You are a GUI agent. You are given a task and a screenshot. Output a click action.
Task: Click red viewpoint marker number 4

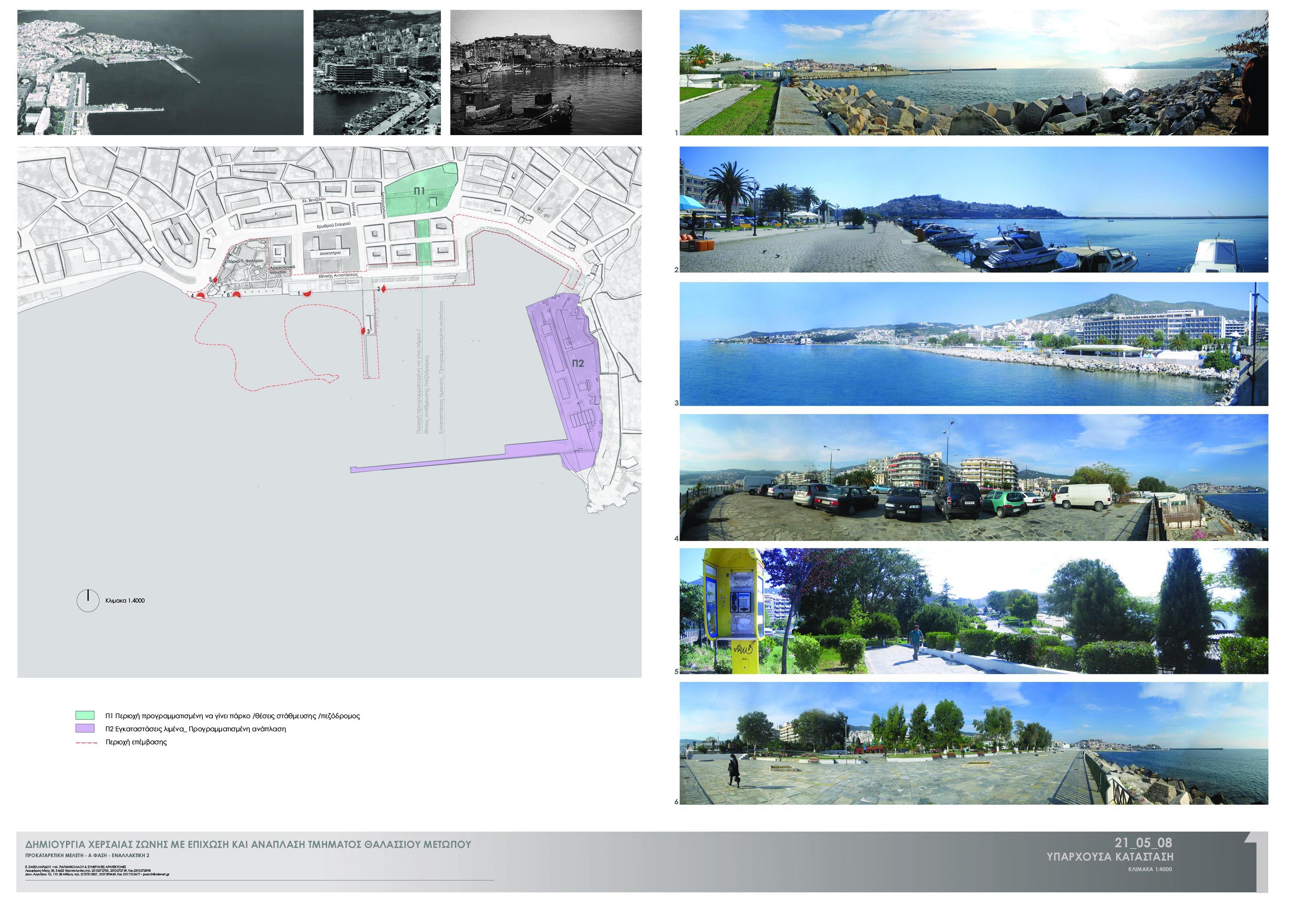201,295
